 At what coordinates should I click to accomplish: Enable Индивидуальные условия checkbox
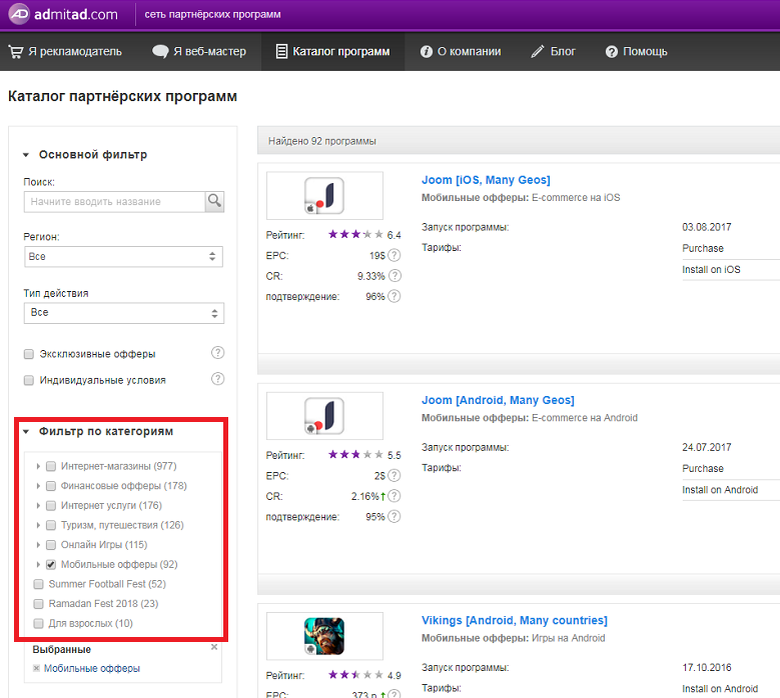(29, 380)
